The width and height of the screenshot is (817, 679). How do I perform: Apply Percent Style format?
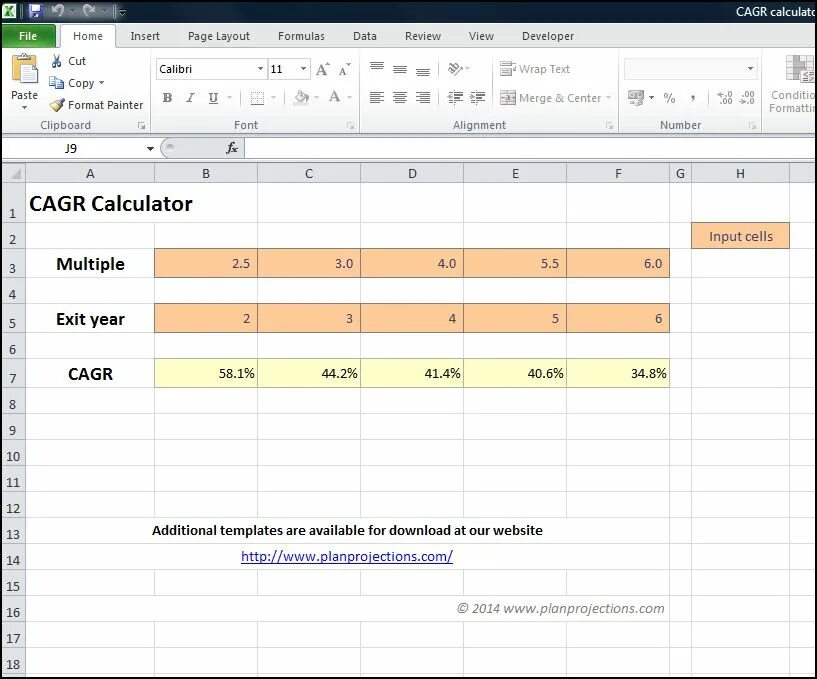point(670,97)
